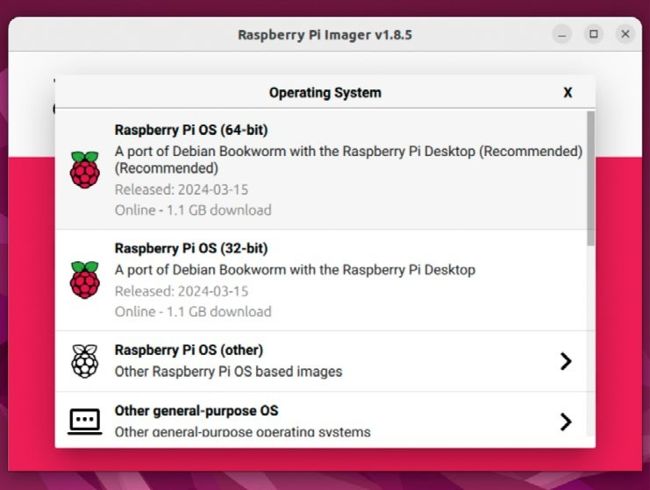Click the outlined raspberry icon for other OS
Image resolution: width=650 pixels, height=490 pixels.
point(85,361)
